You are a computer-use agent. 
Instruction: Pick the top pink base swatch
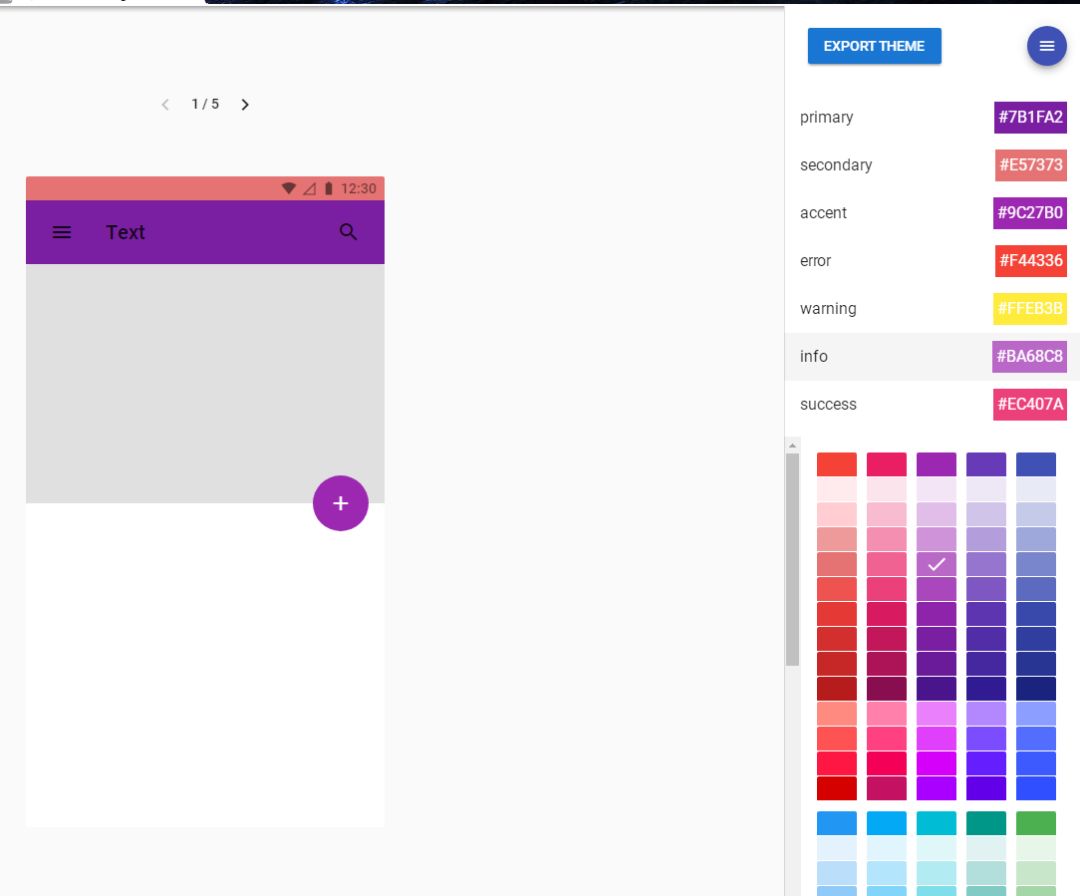tap(886, 464)
